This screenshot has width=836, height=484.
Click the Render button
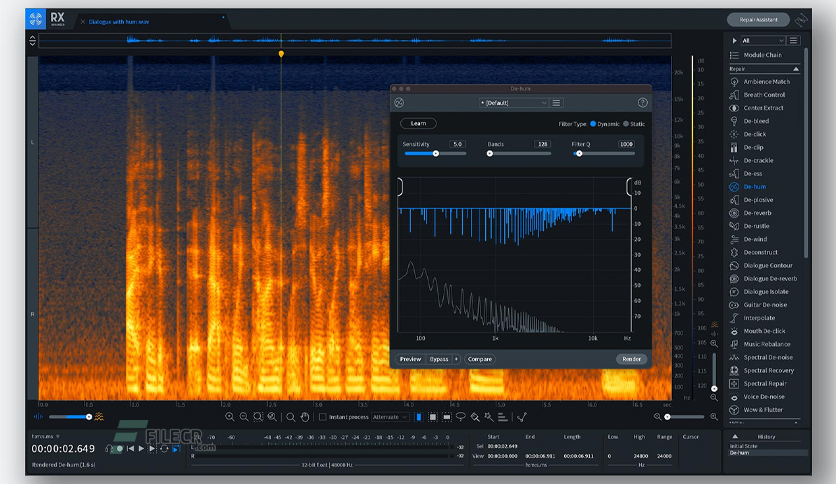tap(632, 359)
